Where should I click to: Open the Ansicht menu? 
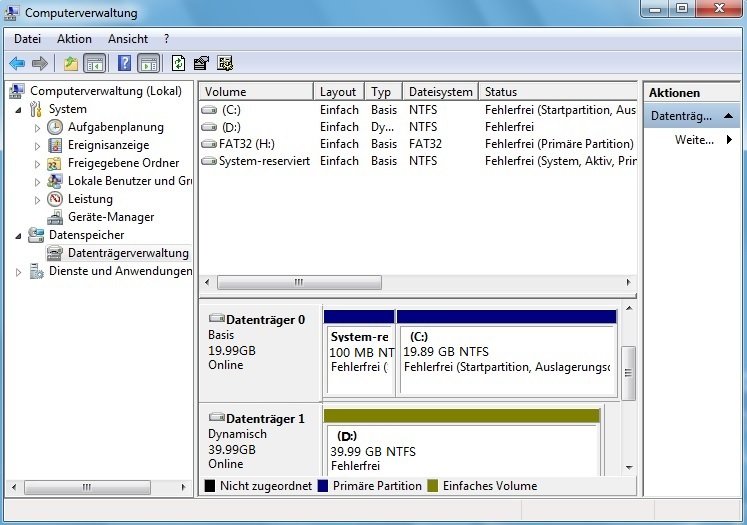click(128, 39)
